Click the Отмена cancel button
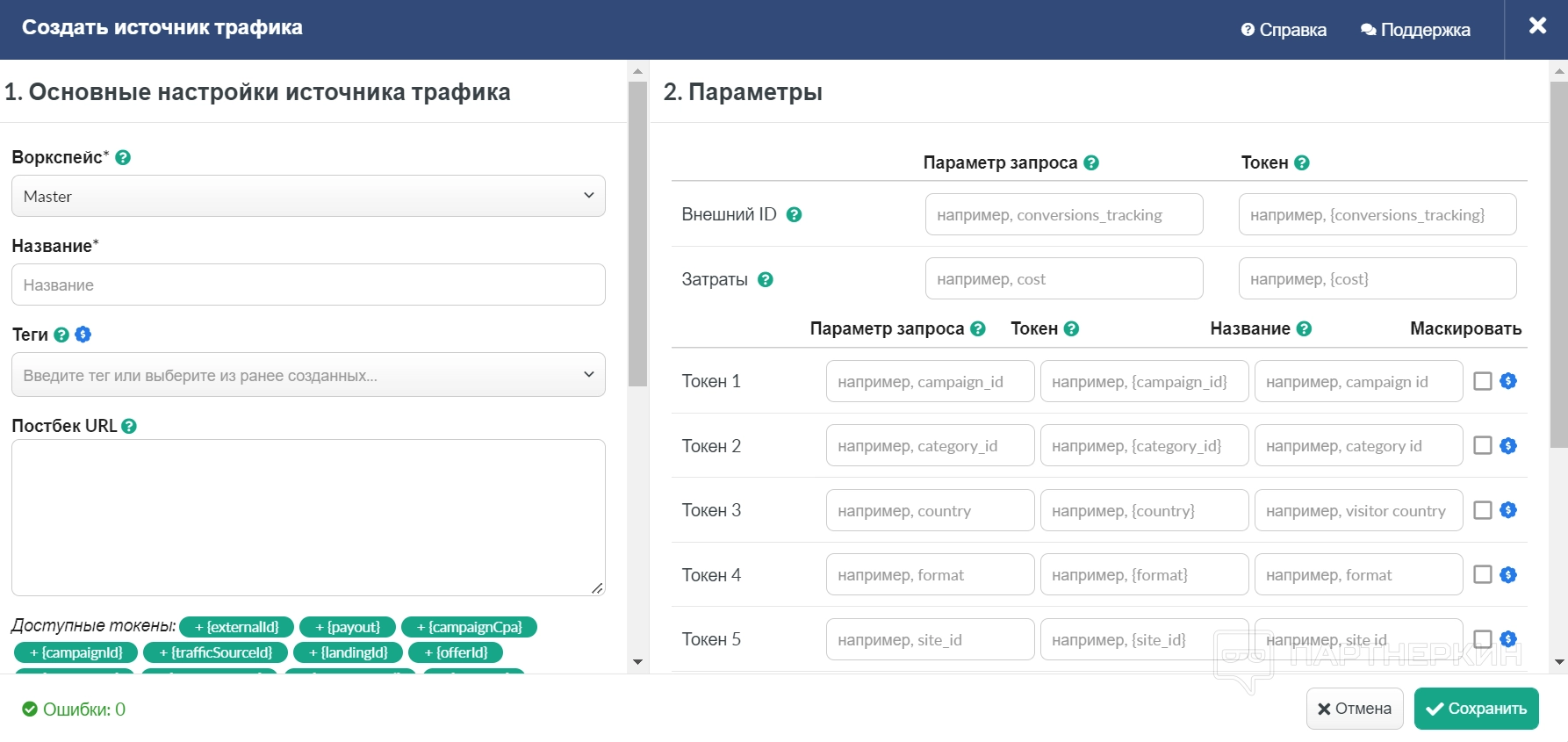The height and width of the screenshot is (742, 1568). (x=1355, y=709)
